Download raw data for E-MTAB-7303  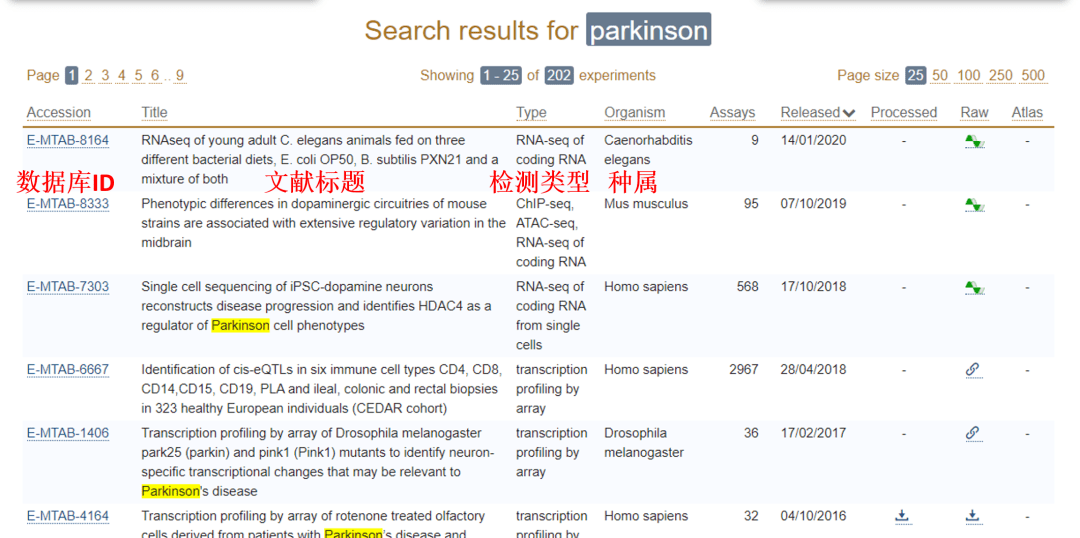coord(975,287)
